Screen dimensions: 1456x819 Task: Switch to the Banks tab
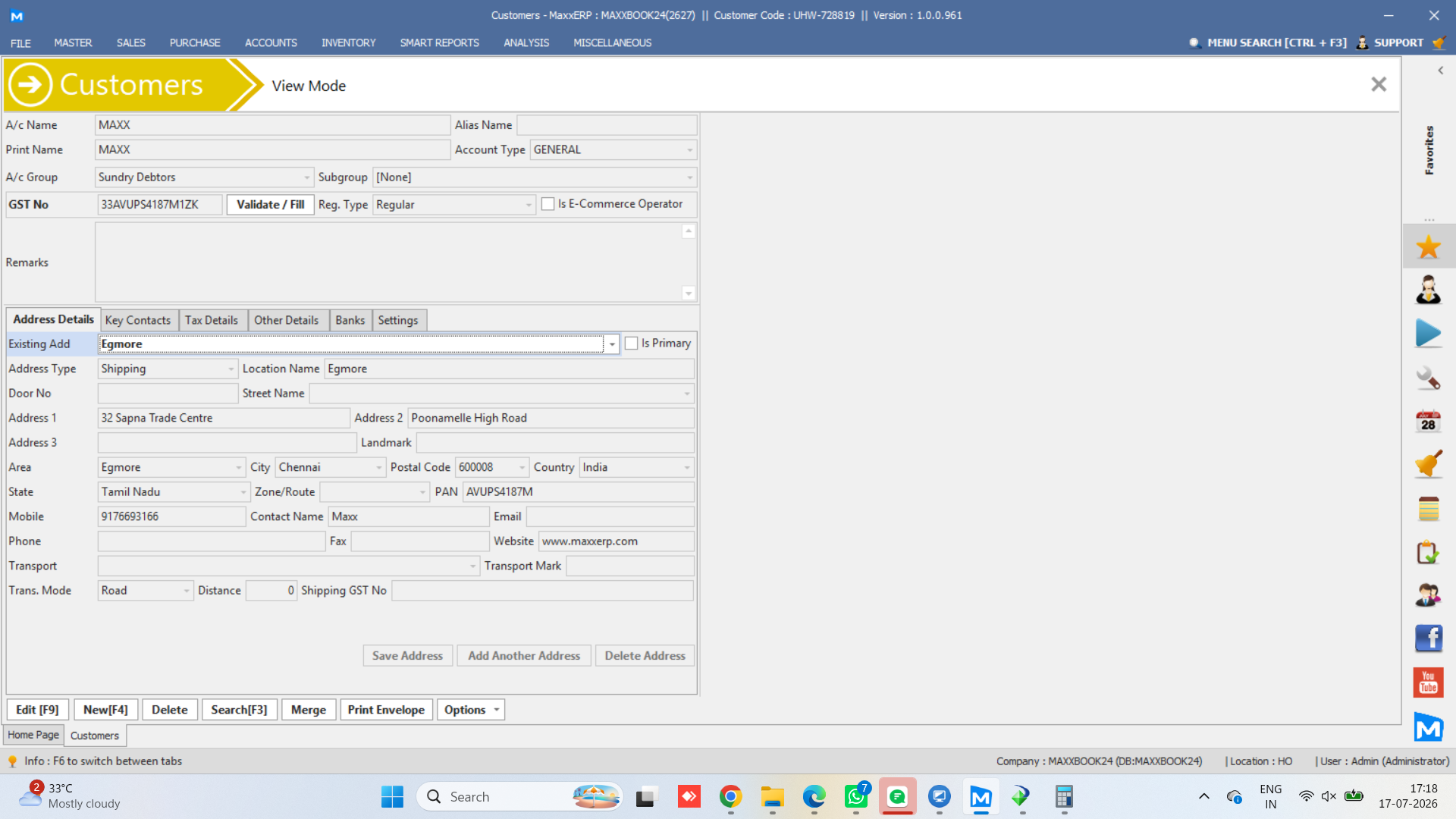[x=350, y=320]
